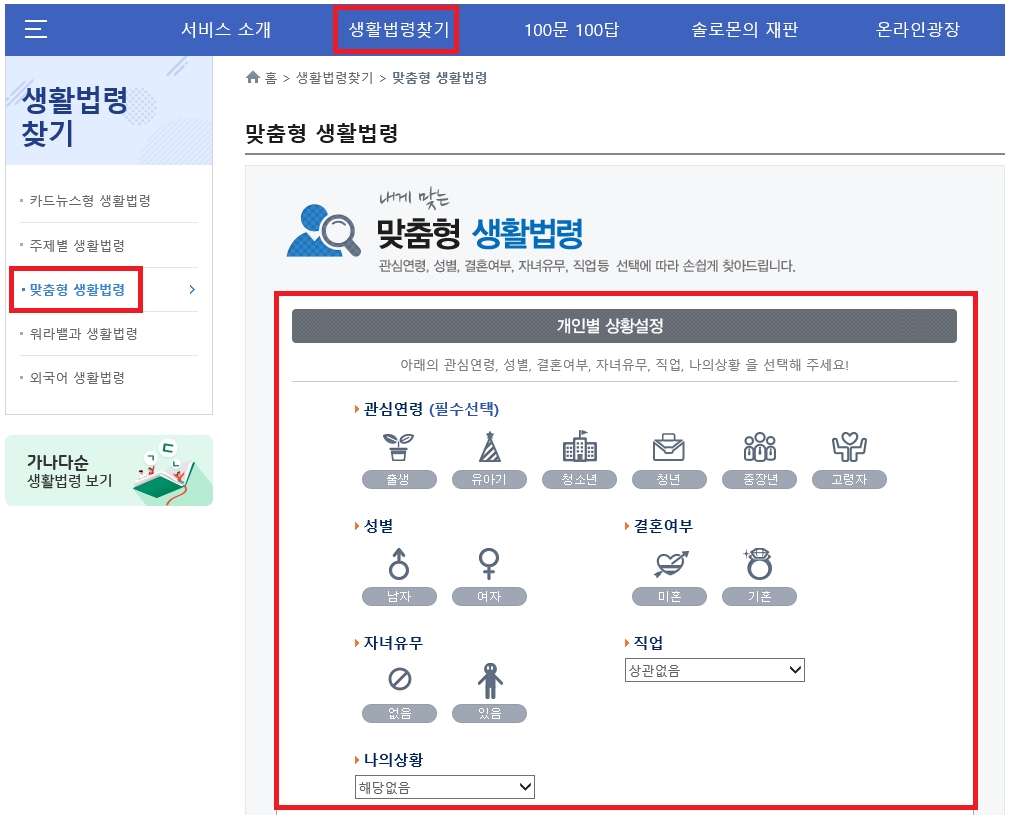Go to 워라밸과 생활법령 in sidebar
The image size is (1016, 815).
[x=84, y=334]
